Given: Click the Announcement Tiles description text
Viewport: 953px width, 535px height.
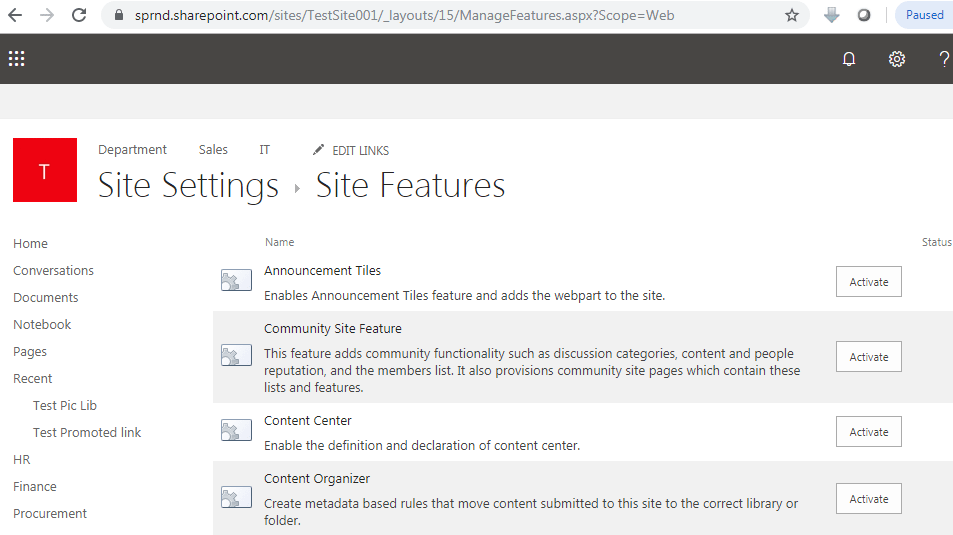Looking at the screenshot, I should pyautogui.click(x=464, y=295).
